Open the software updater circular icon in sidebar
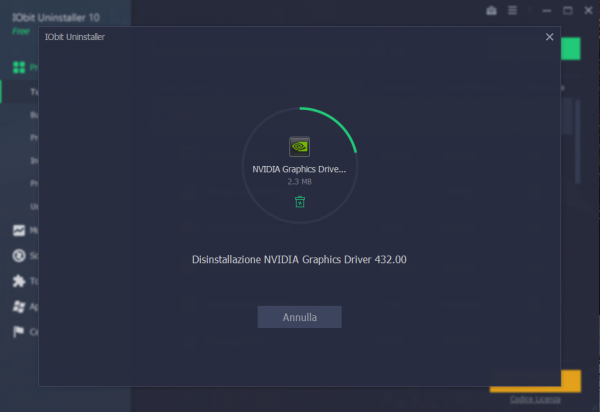The width and height of the screenshot is (600, 412). 18,255
